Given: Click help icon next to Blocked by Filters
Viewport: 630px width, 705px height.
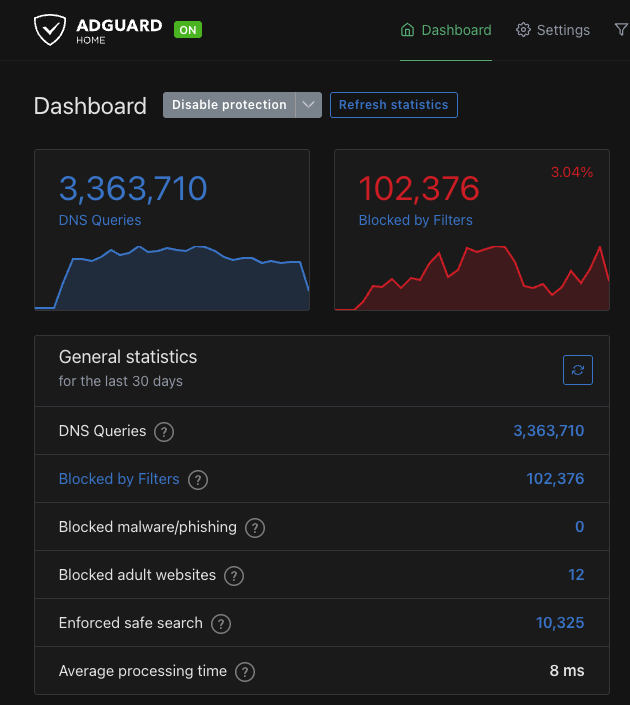Looking at the screenshot, I should coord(198,480).
